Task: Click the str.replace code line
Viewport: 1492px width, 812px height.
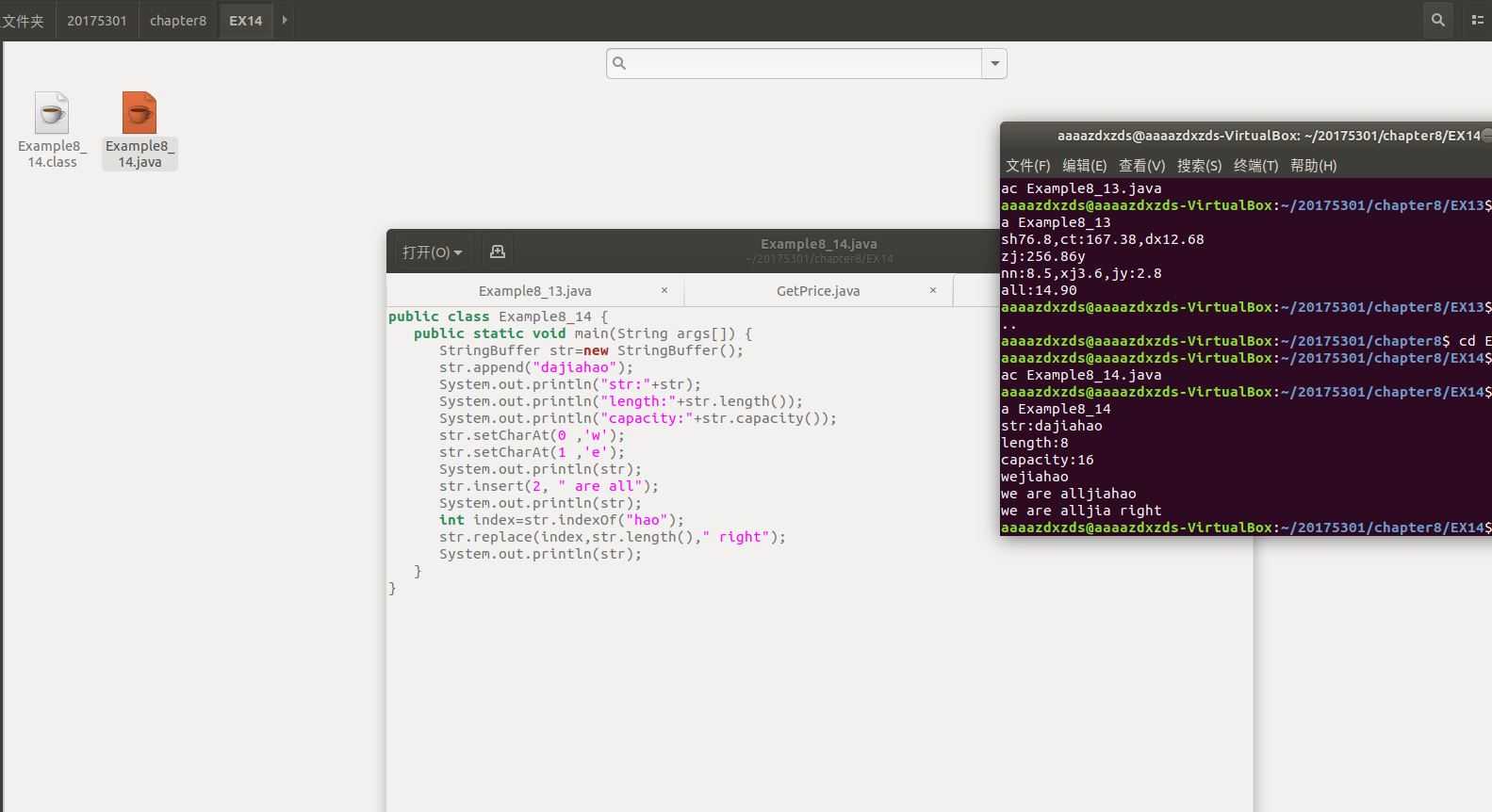Action: click(612, 537)
